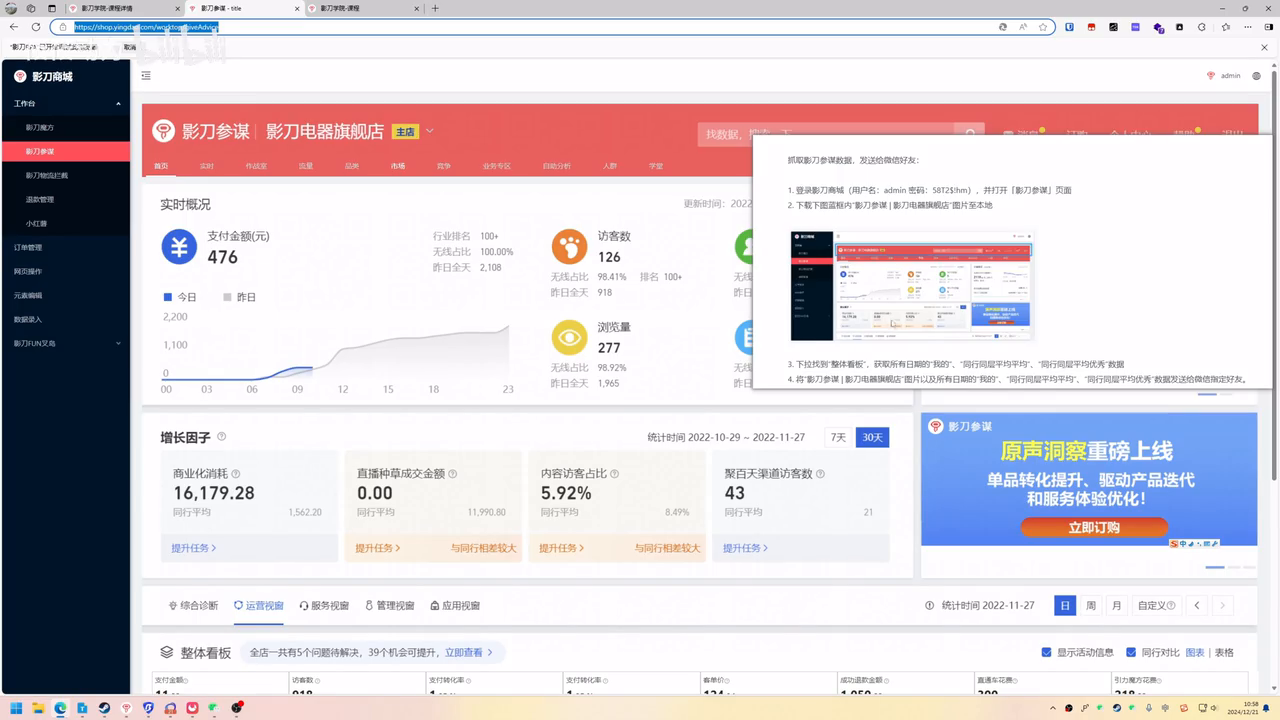Select the 30天 time range
This screenshot has width=1280, height=720.
[872, 437]
